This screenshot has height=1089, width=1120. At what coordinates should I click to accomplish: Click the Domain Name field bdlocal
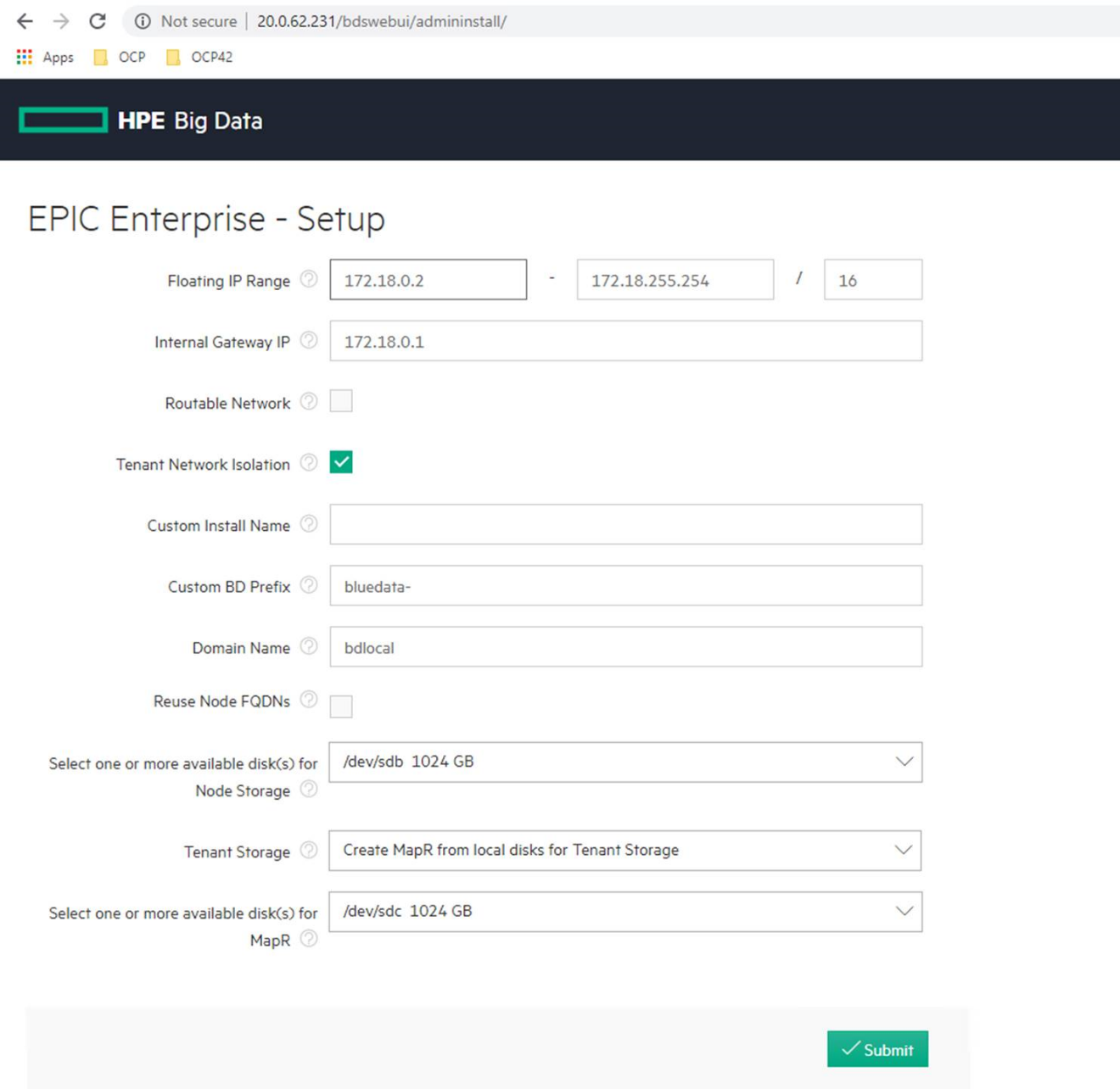[626, 646]
